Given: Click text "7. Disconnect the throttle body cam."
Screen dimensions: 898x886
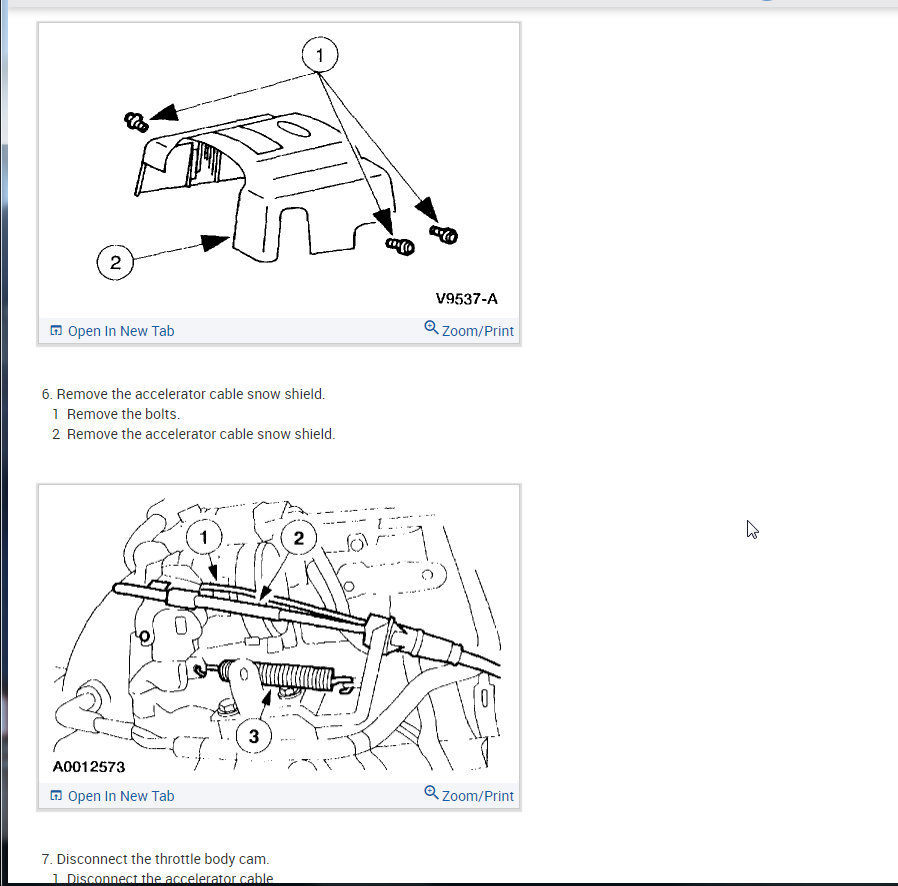Looking at the screenshot, I should (155, 859).
